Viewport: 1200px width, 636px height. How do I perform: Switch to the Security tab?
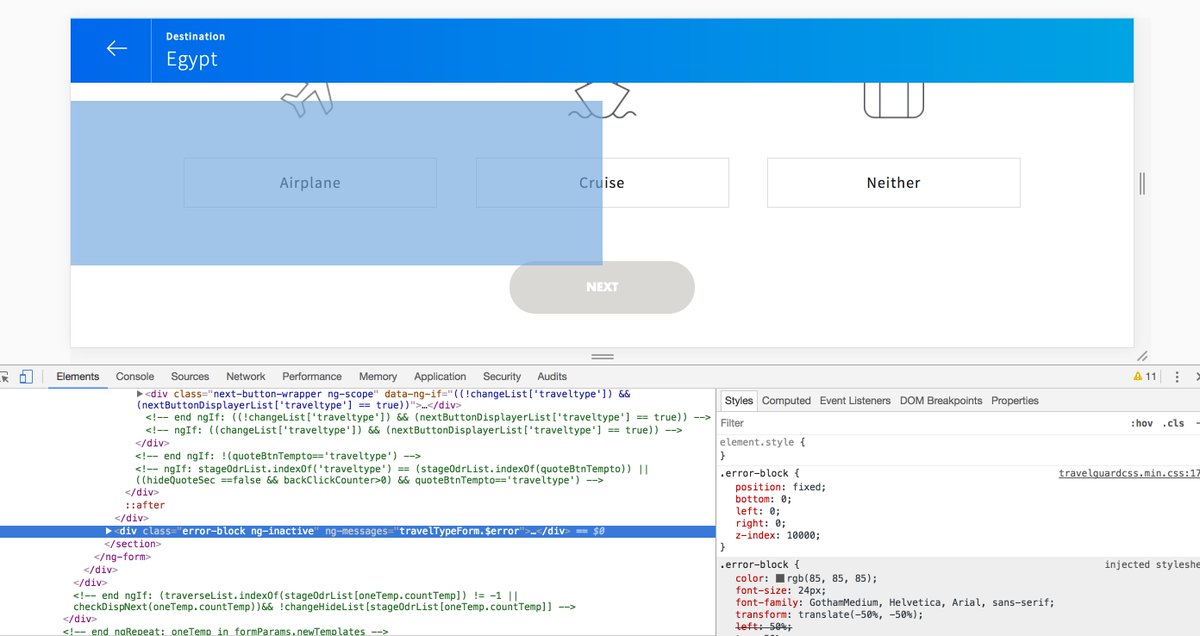502,377
